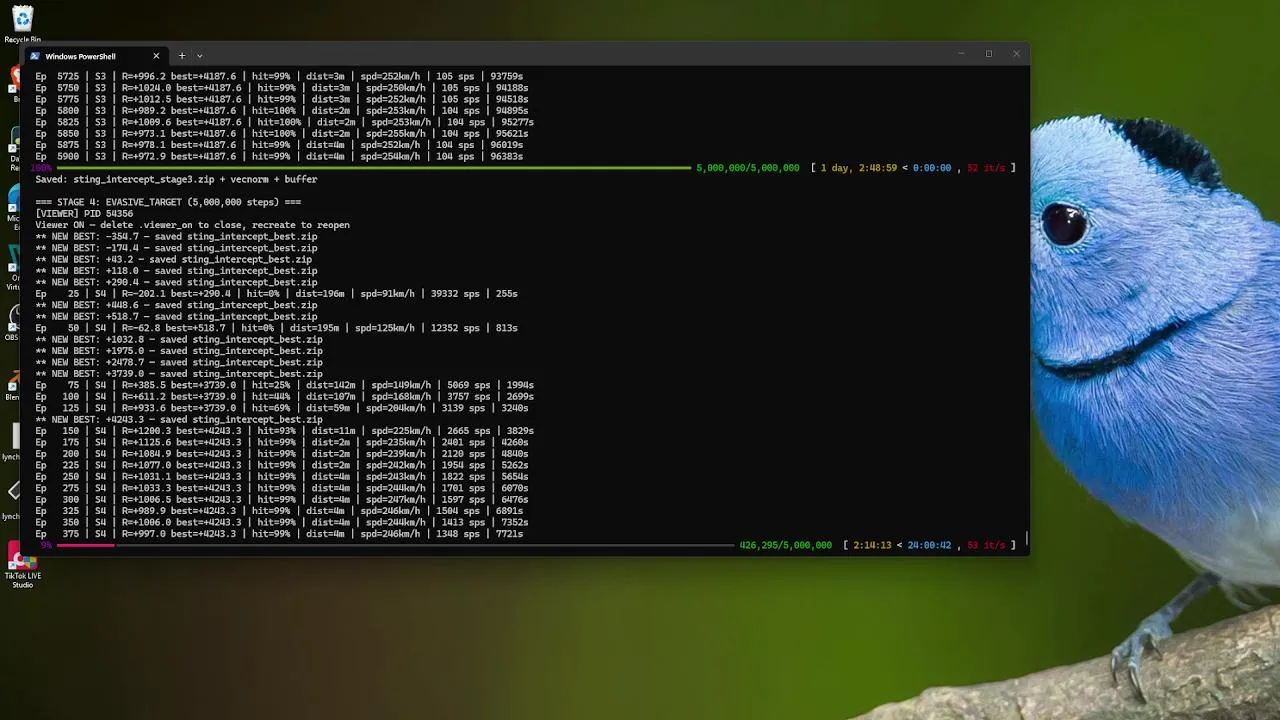This screenshot has width=1280, height=720.
Task: Minimize the Windows PowerShell window
Action: click(961, 54)
